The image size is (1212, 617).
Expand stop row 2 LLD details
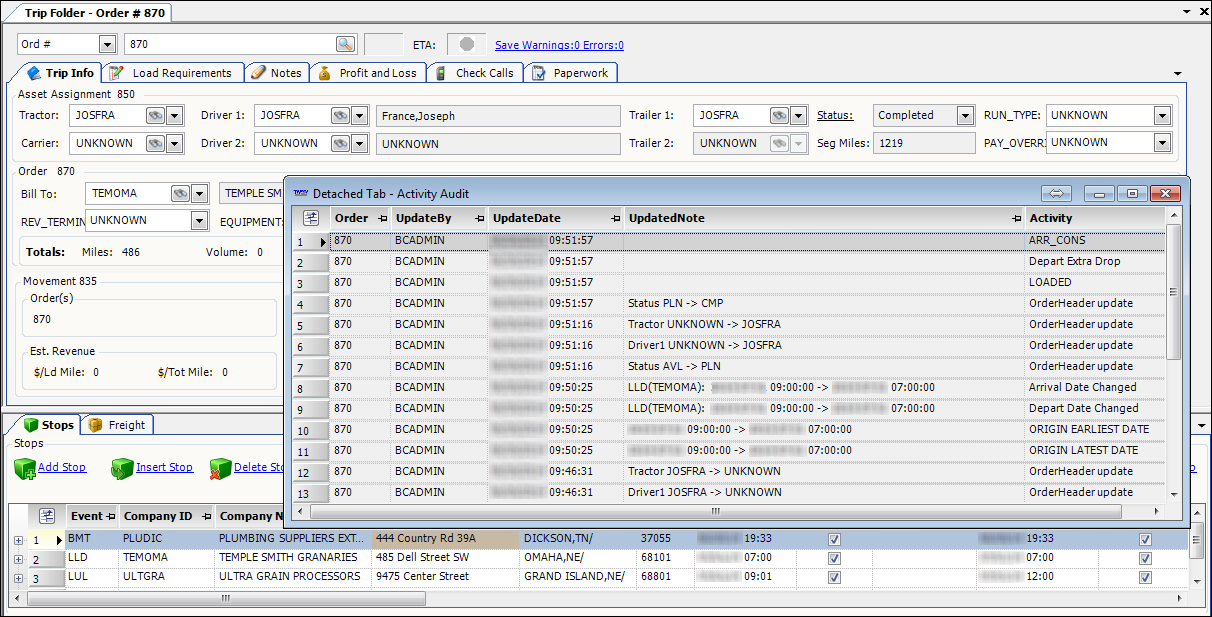tap(18, 559)
